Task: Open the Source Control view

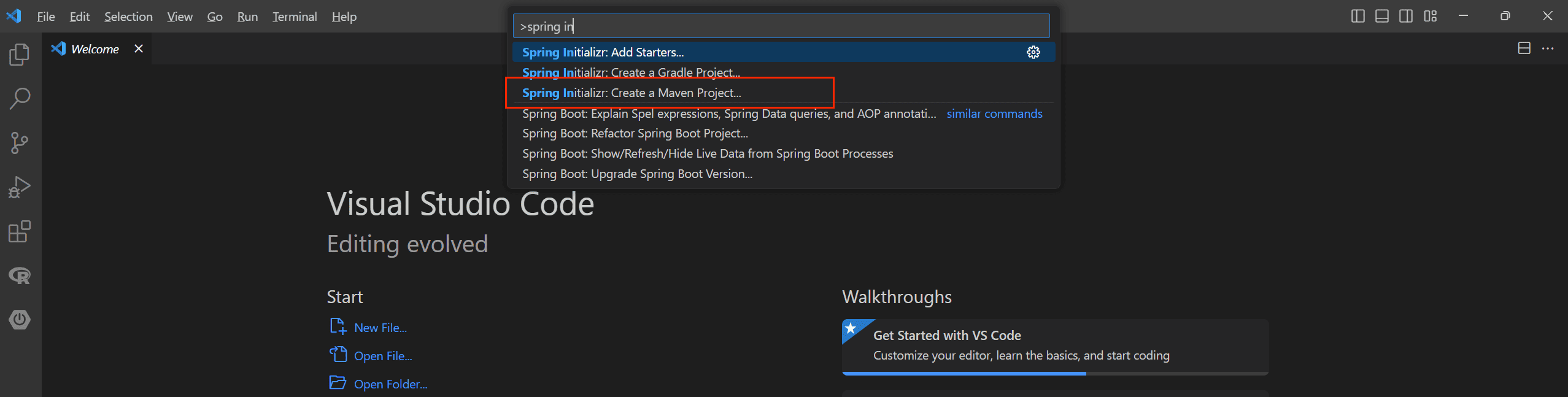Action: pos(20,143)
